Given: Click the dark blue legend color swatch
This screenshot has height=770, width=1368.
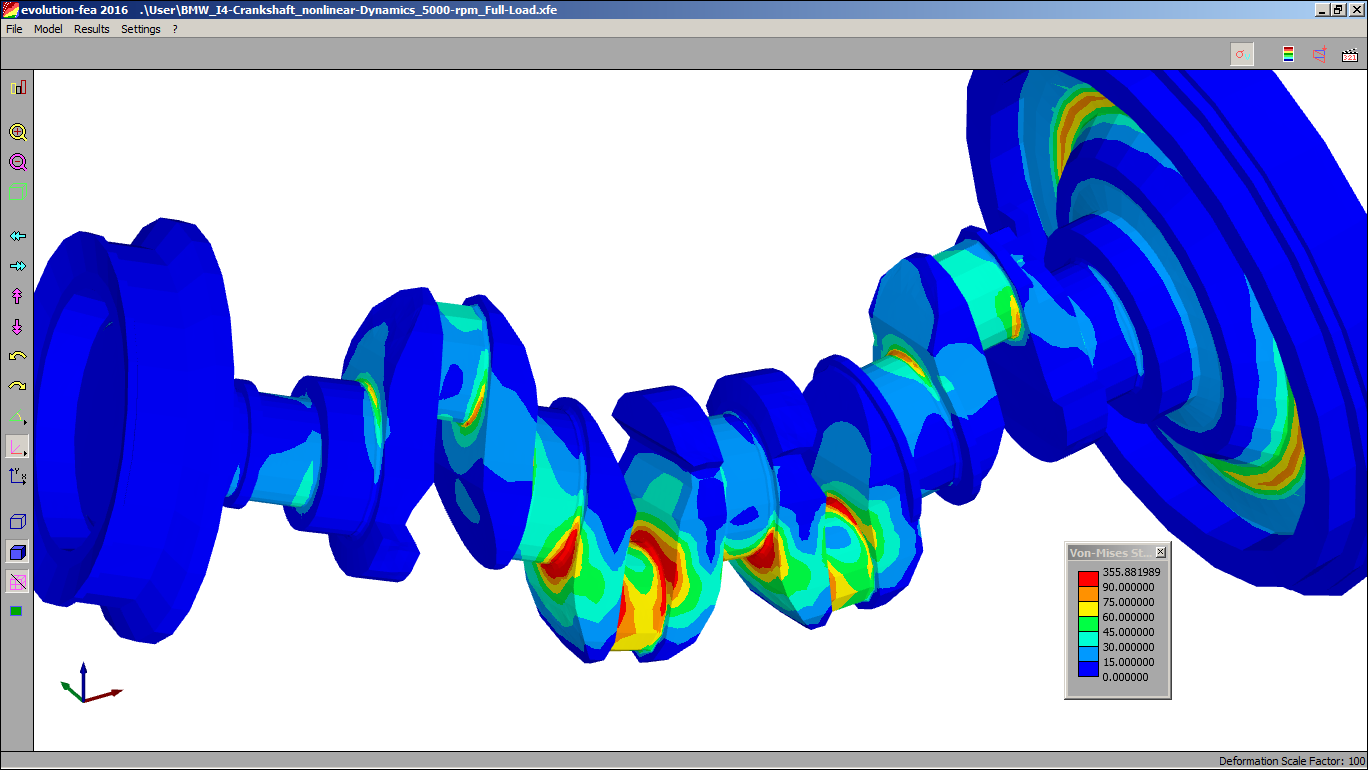Looking at the screenshot, I should (1088, 667).
